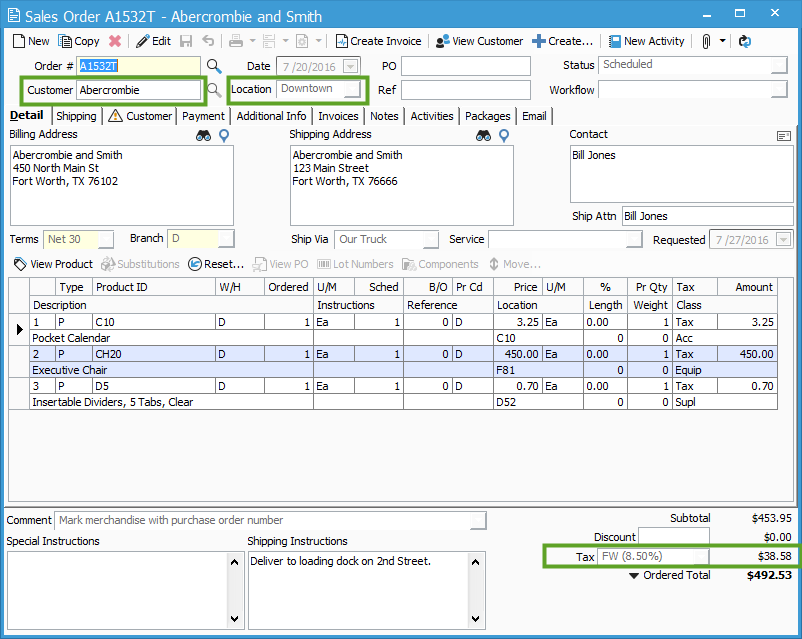Open the Packages tab

487,116
